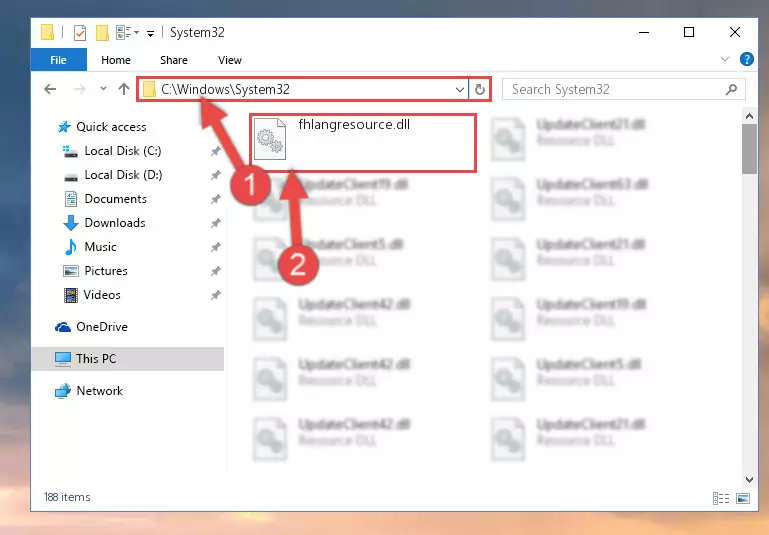Viewport: 769px width, 535px height.
Task: Click the New folder icon in title bar
Action: pos(102,33)
